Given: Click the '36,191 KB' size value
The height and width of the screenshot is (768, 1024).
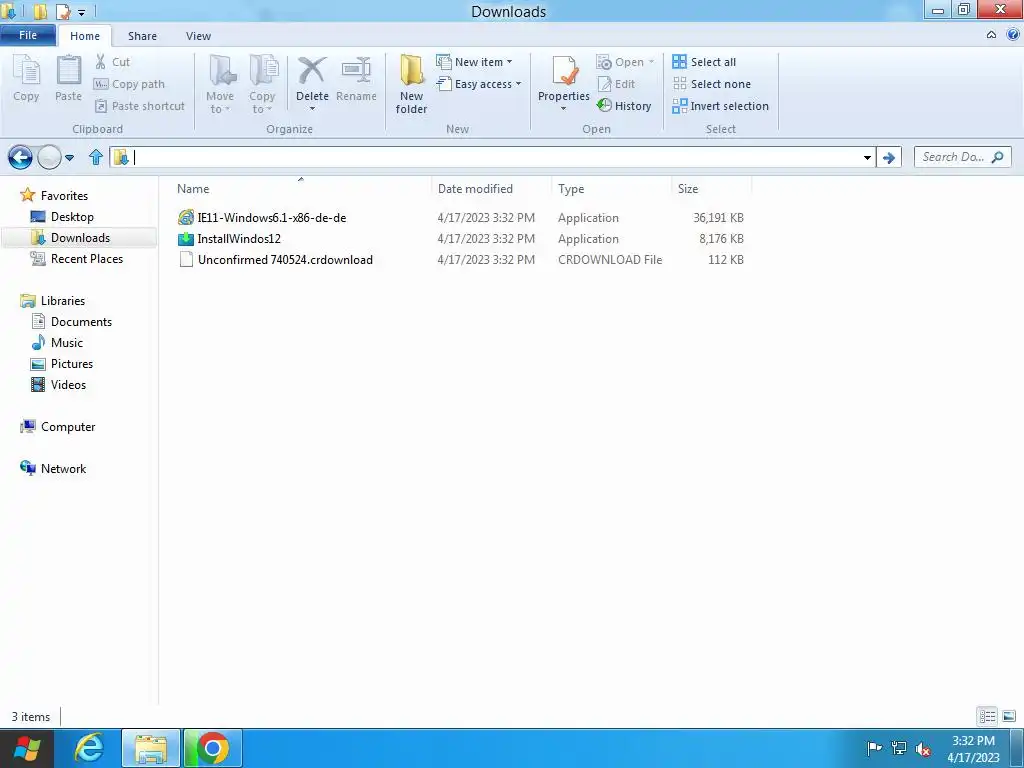Looking at the screenshot, I should (x=718, y=217).
